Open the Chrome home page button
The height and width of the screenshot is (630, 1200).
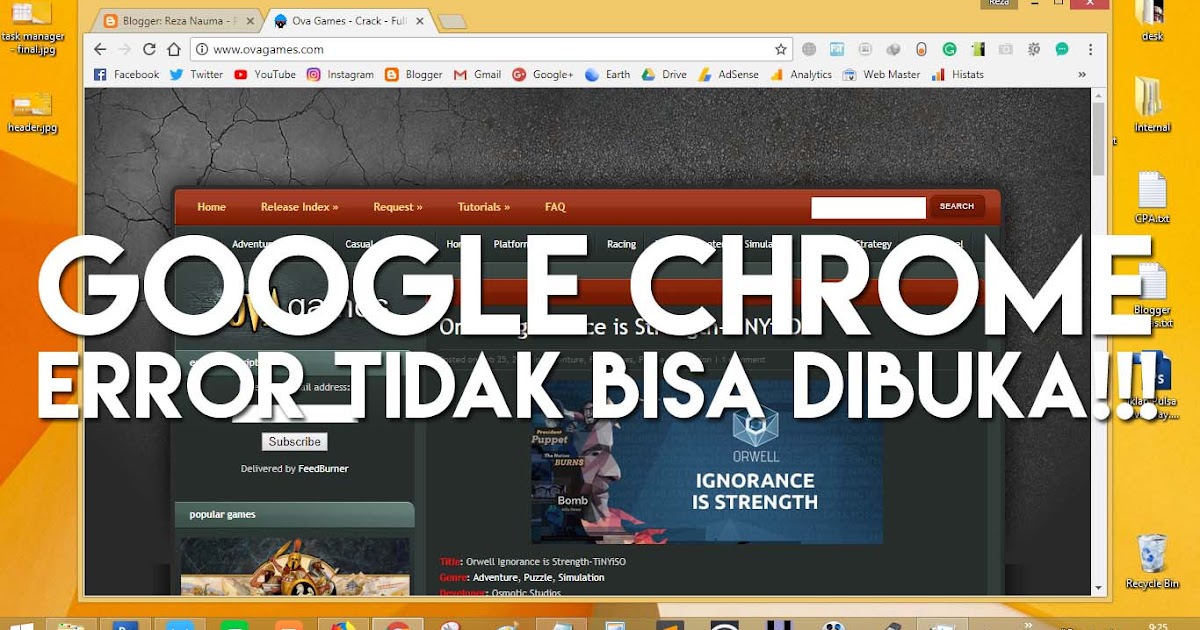[174, 49]
